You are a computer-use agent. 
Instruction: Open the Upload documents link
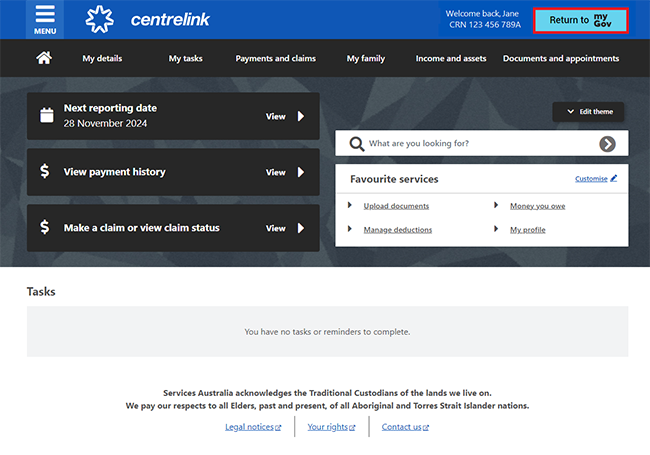(396, 206)
